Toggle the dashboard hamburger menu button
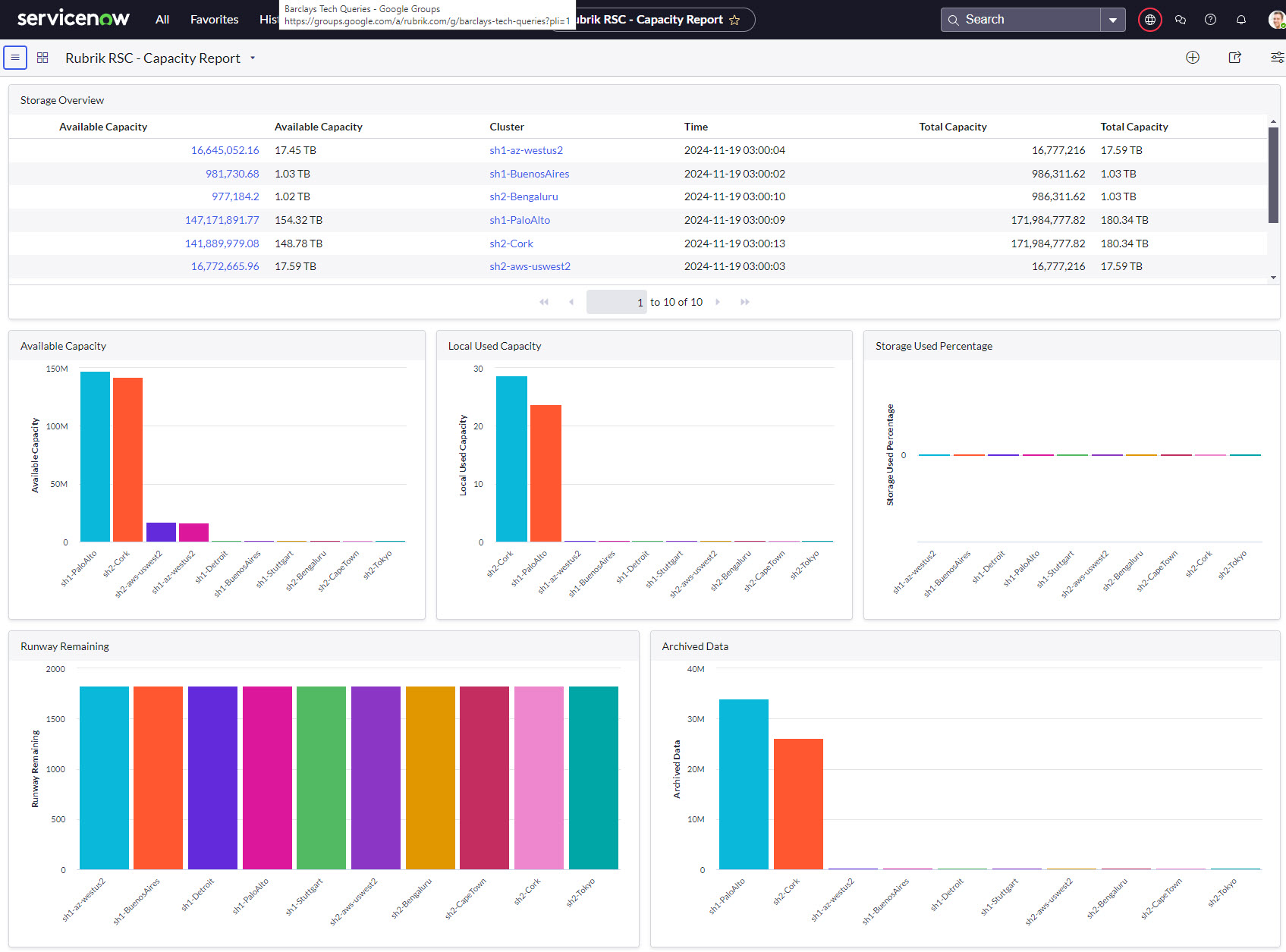Image resolution: width=1286 pixels, height=952 pixels. pos(15,58)
